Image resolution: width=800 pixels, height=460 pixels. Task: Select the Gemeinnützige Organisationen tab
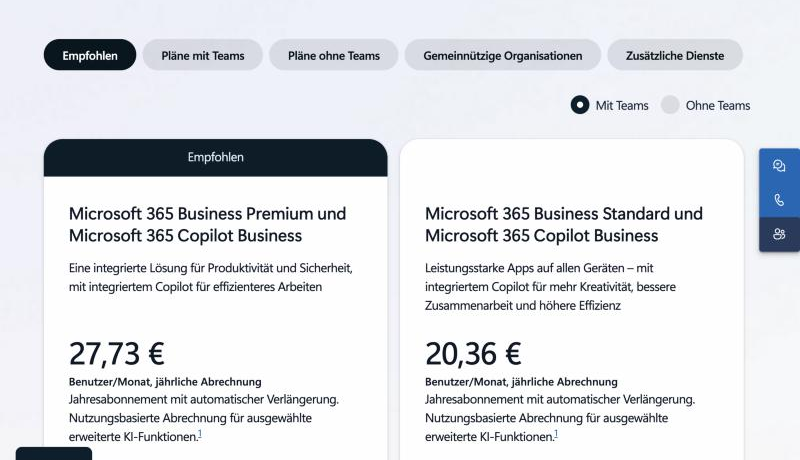pyautogui.click(x=503, y=55)
